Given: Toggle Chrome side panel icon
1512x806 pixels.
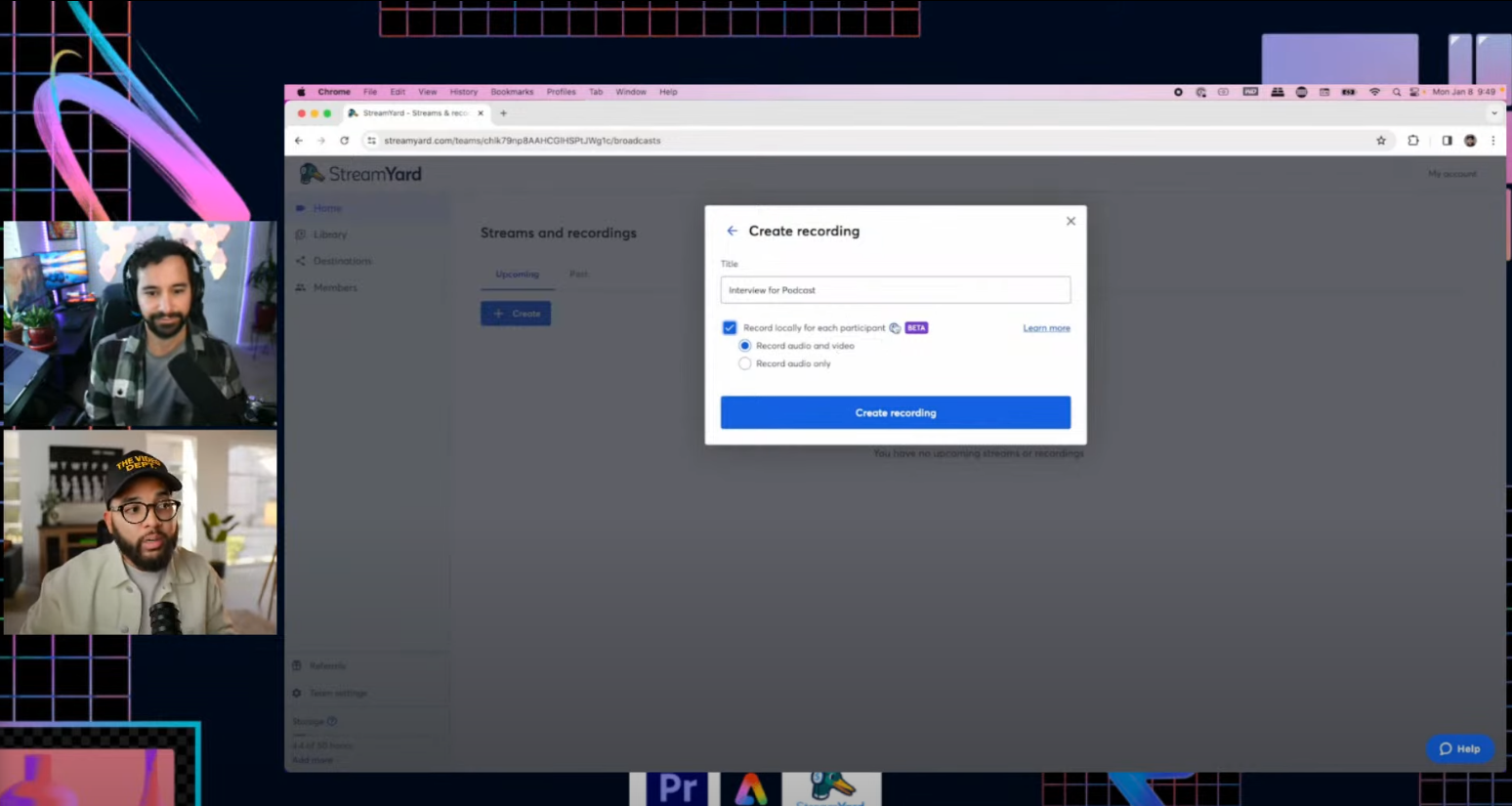Looking at the screenshot, I should (x=1447, y=141).
